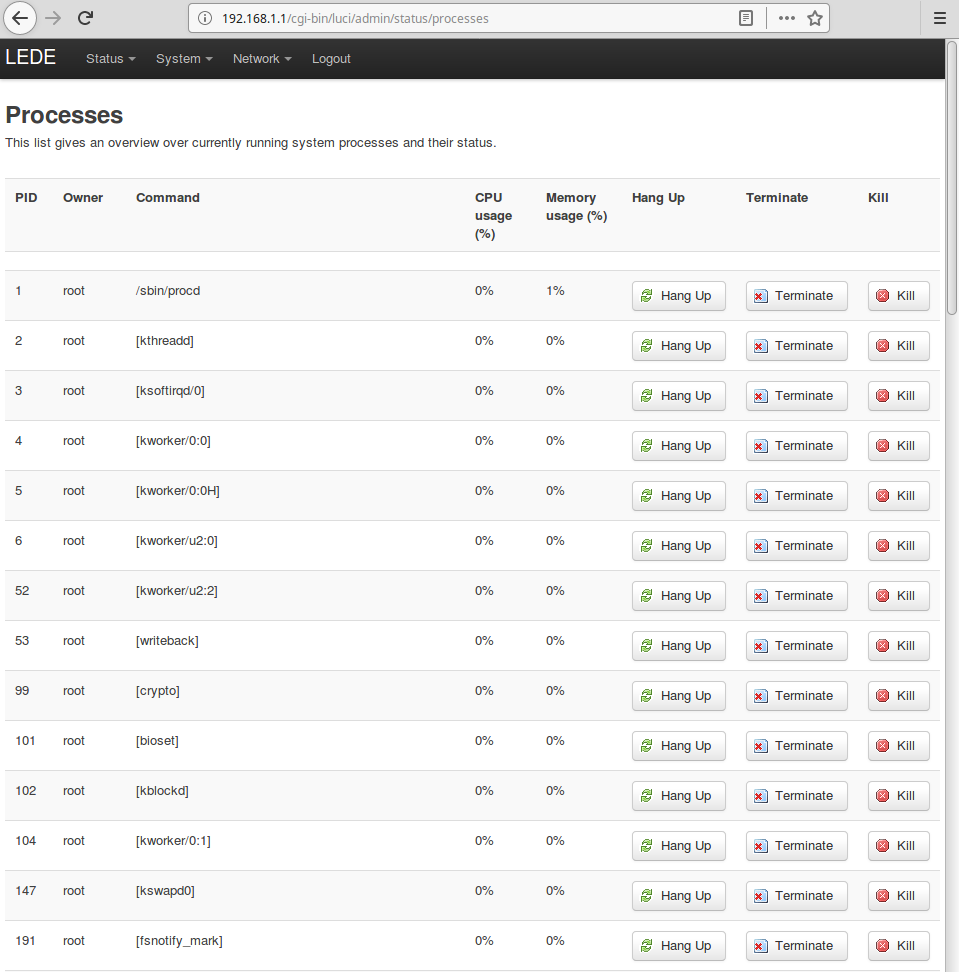Click the LEDE brand link
Image resolution: width=959 pixels, height=972 pixels.
[x=30, y=57]
